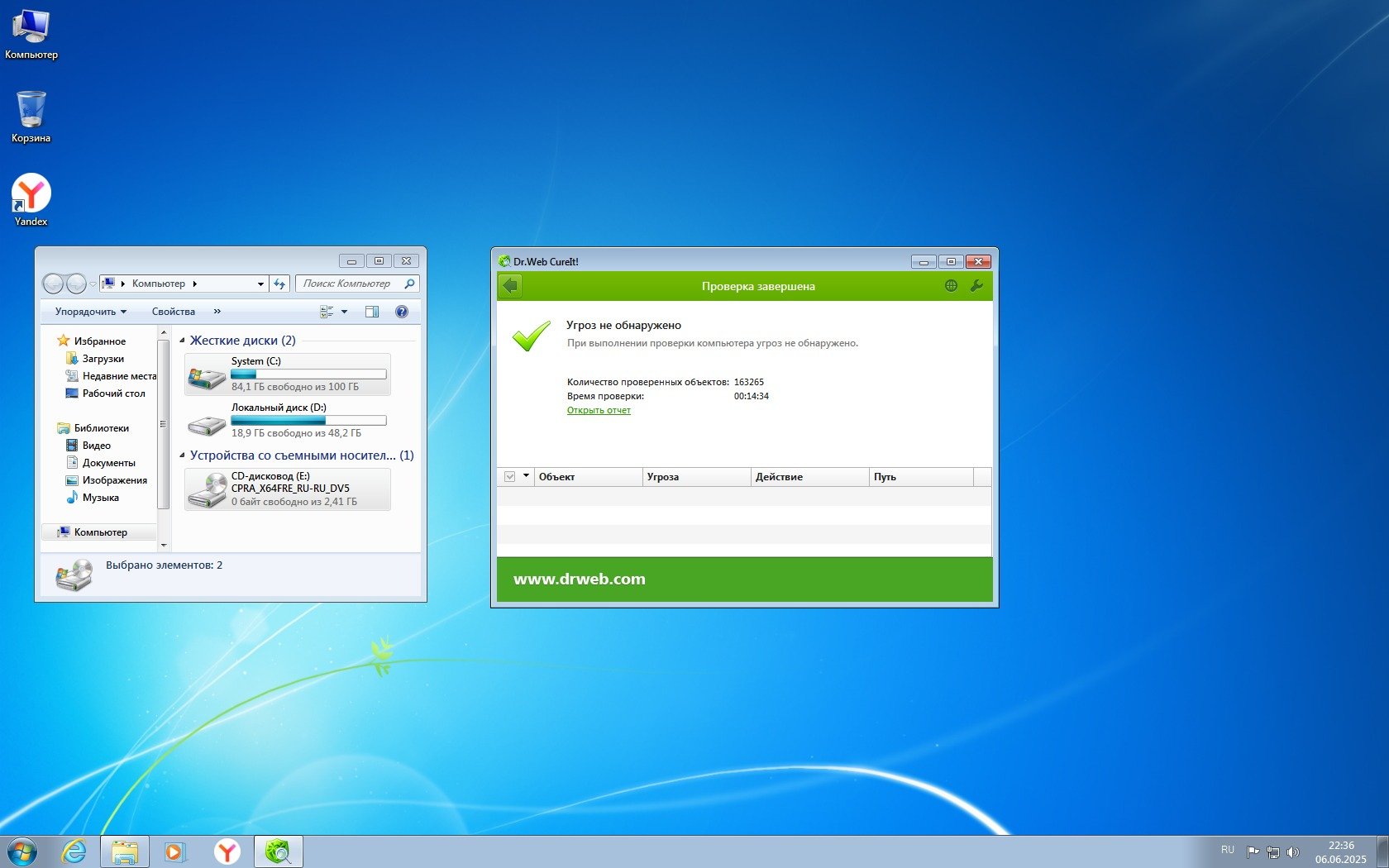Click Свойства in Explorer toolbar

(173, 312)
